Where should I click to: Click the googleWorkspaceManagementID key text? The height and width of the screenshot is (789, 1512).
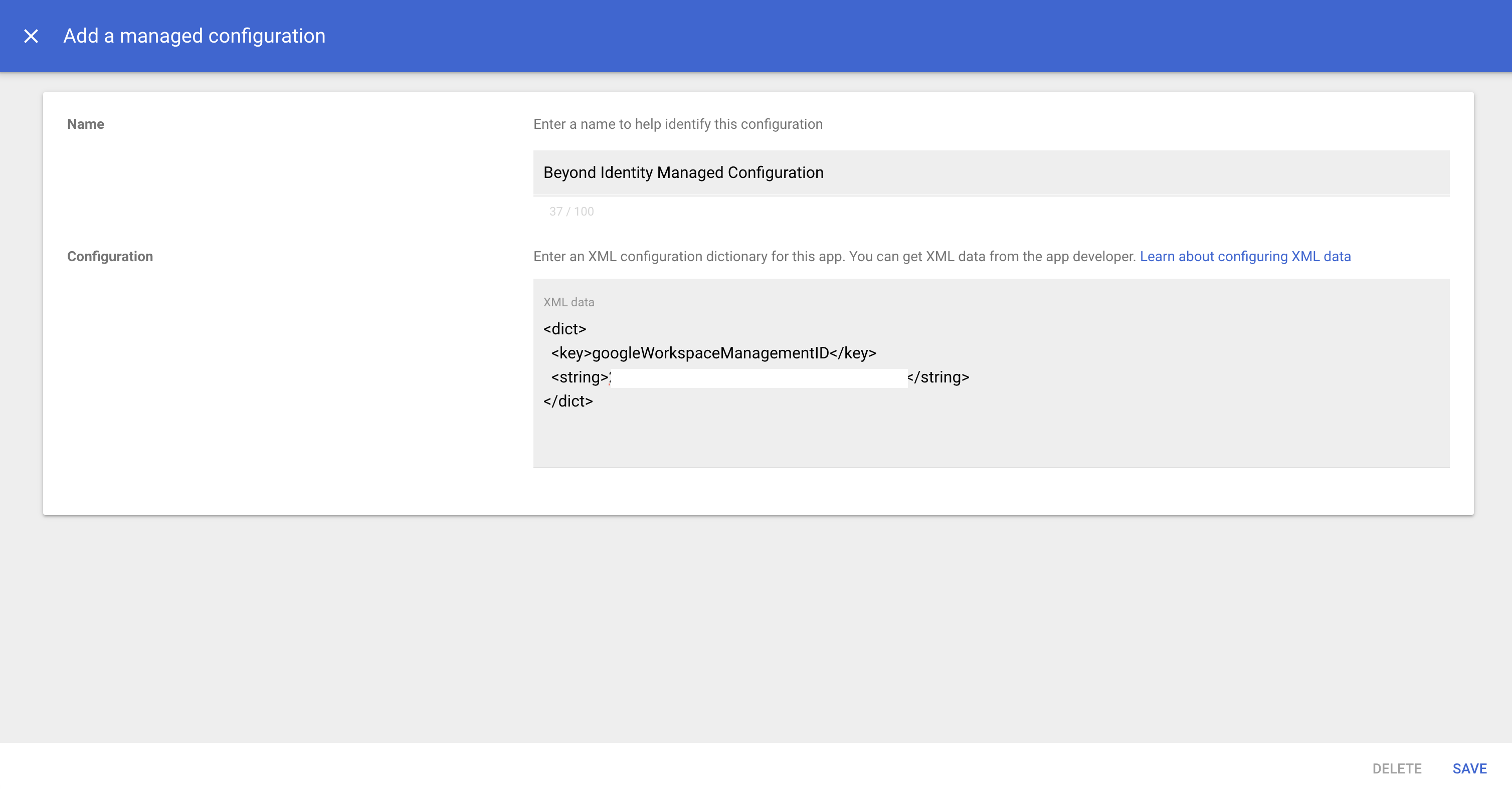[710, 353]
